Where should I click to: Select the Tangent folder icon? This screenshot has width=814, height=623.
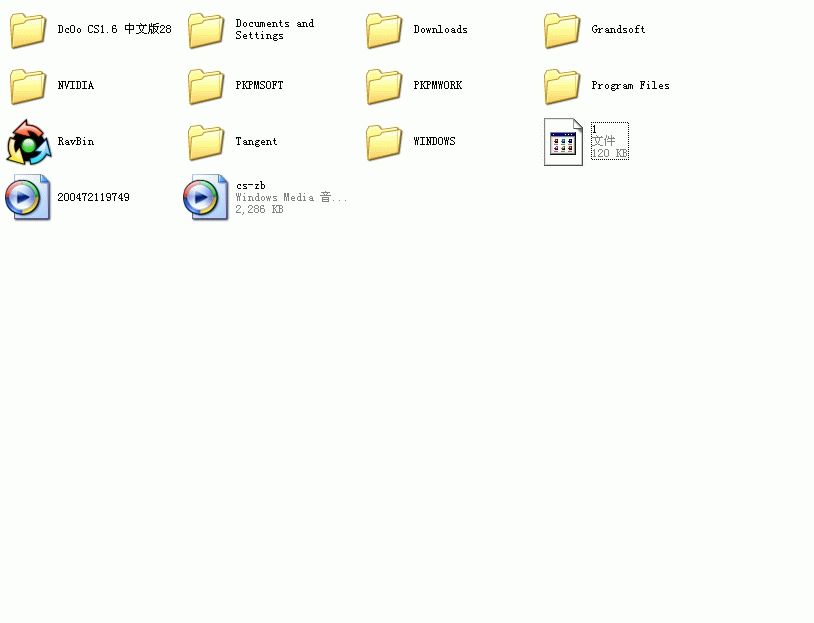[x=206, y=143]
